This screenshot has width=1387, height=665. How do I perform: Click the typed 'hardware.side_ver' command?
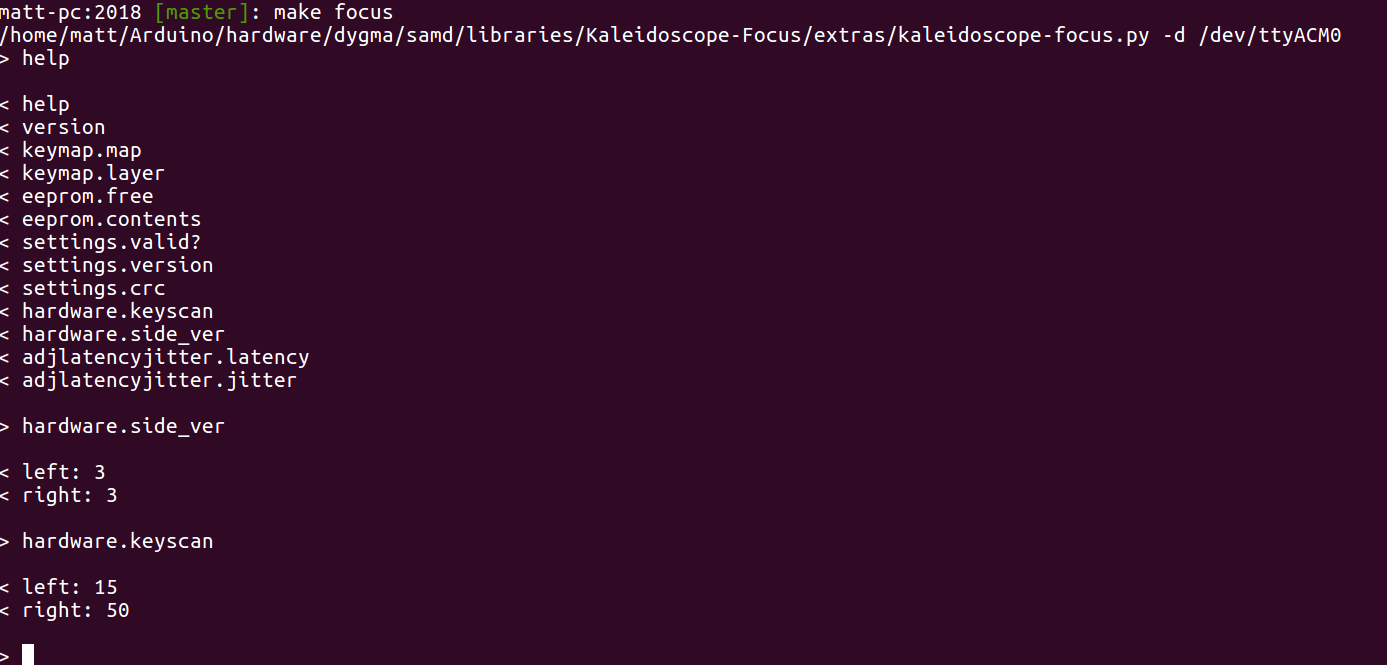click(x=123, y=427)
